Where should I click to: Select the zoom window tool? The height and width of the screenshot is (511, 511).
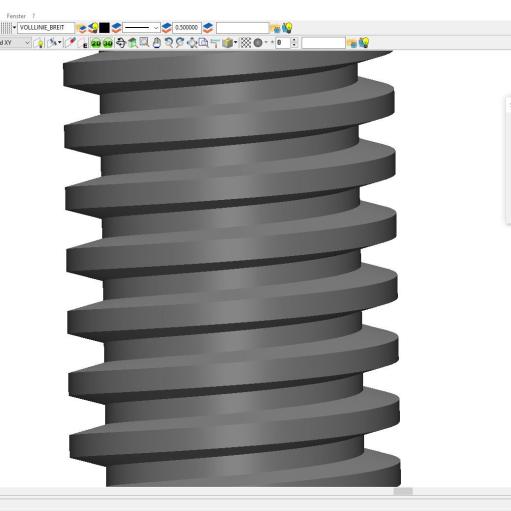[144, 42]
